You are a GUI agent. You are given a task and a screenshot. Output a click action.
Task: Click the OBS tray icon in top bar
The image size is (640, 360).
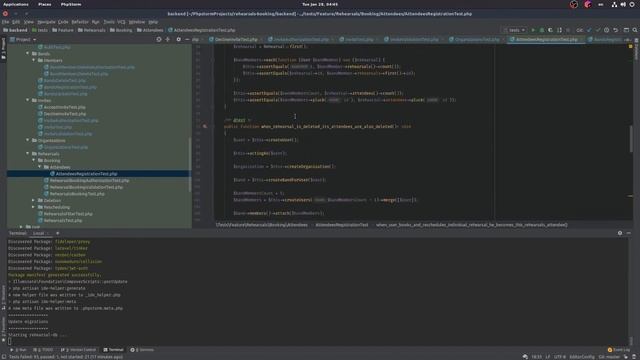click(x=574, y=4)
